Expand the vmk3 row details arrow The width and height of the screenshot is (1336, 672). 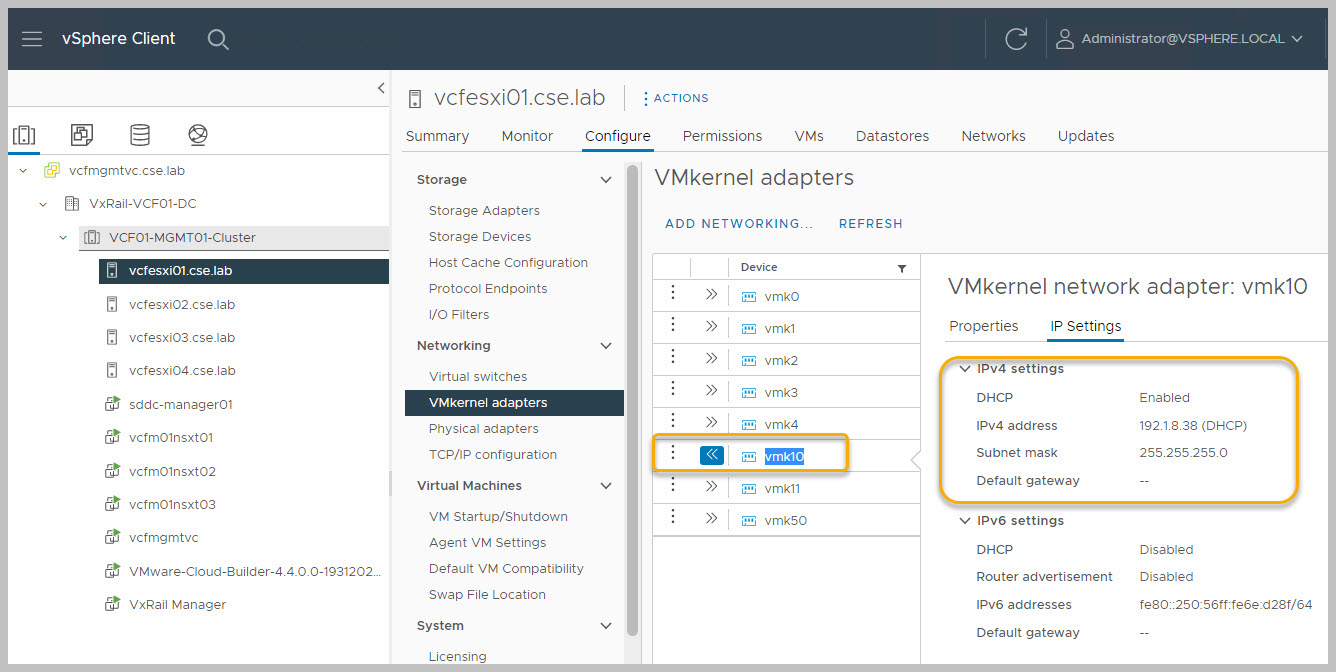point(711,391)
